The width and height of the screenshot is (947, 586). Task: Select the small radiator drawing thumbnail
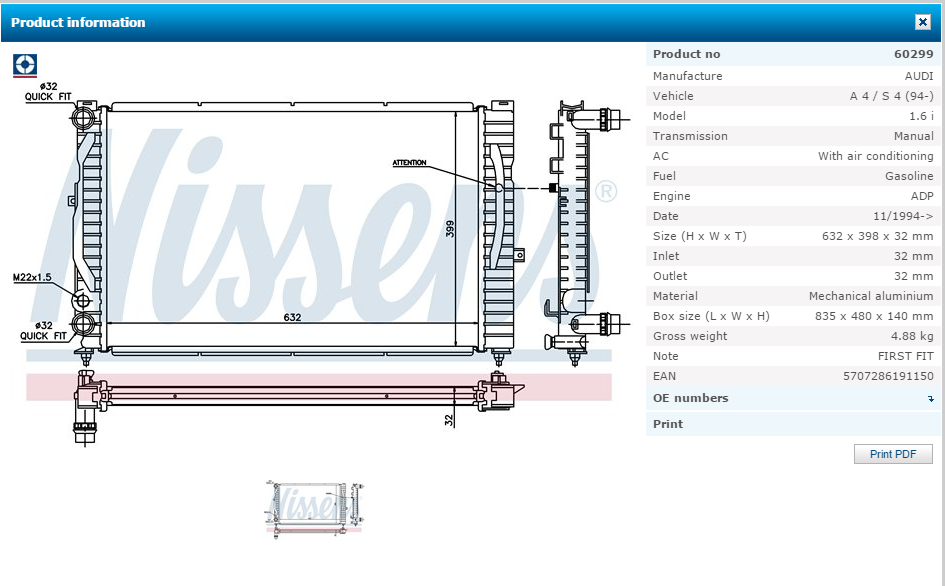(x=315, y=509)
